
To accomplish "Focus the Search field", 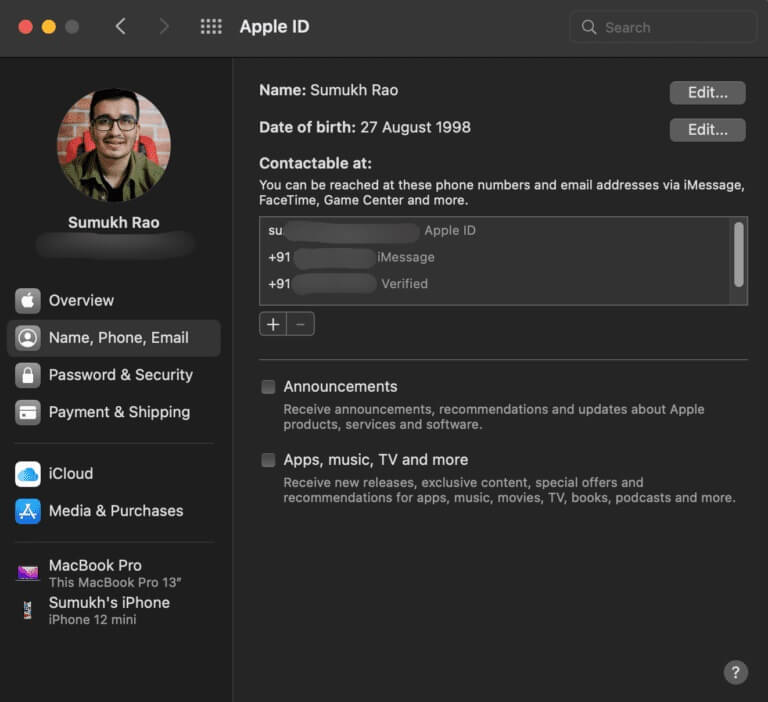I will click(664, 27).
